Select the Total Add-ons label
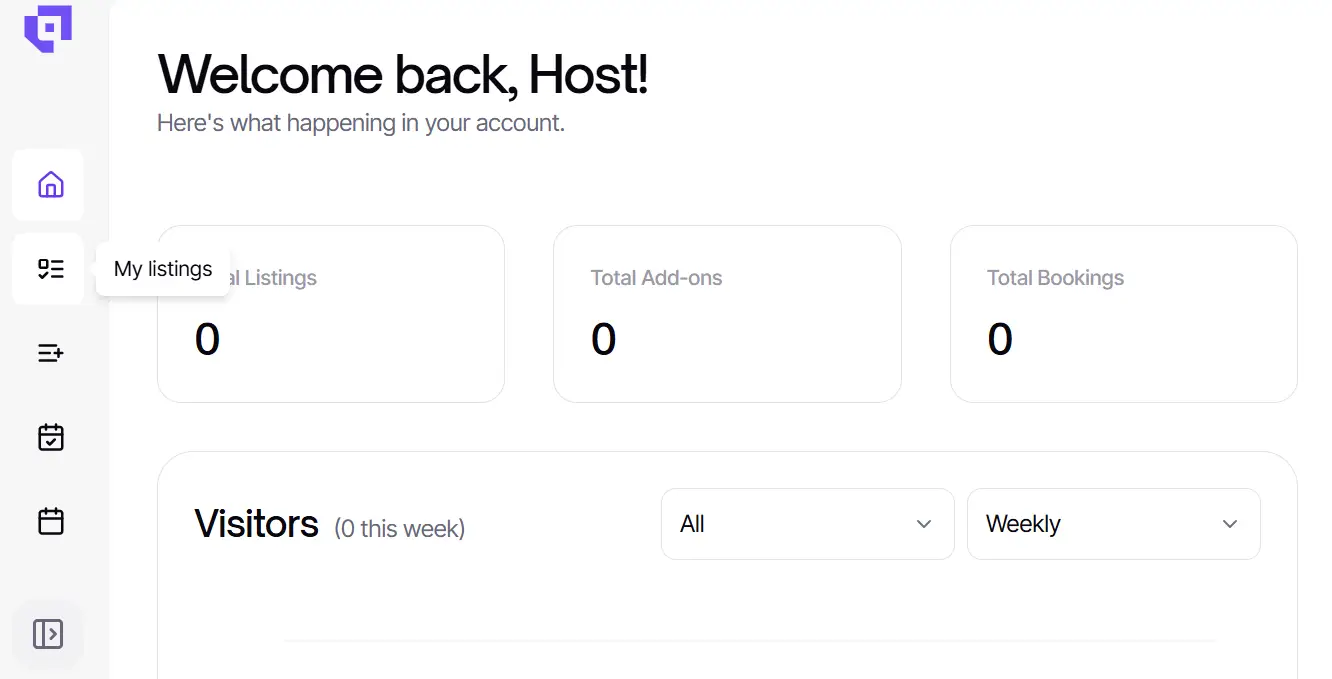The height and width of the screenshot is (679, 1332). (656, 278)
